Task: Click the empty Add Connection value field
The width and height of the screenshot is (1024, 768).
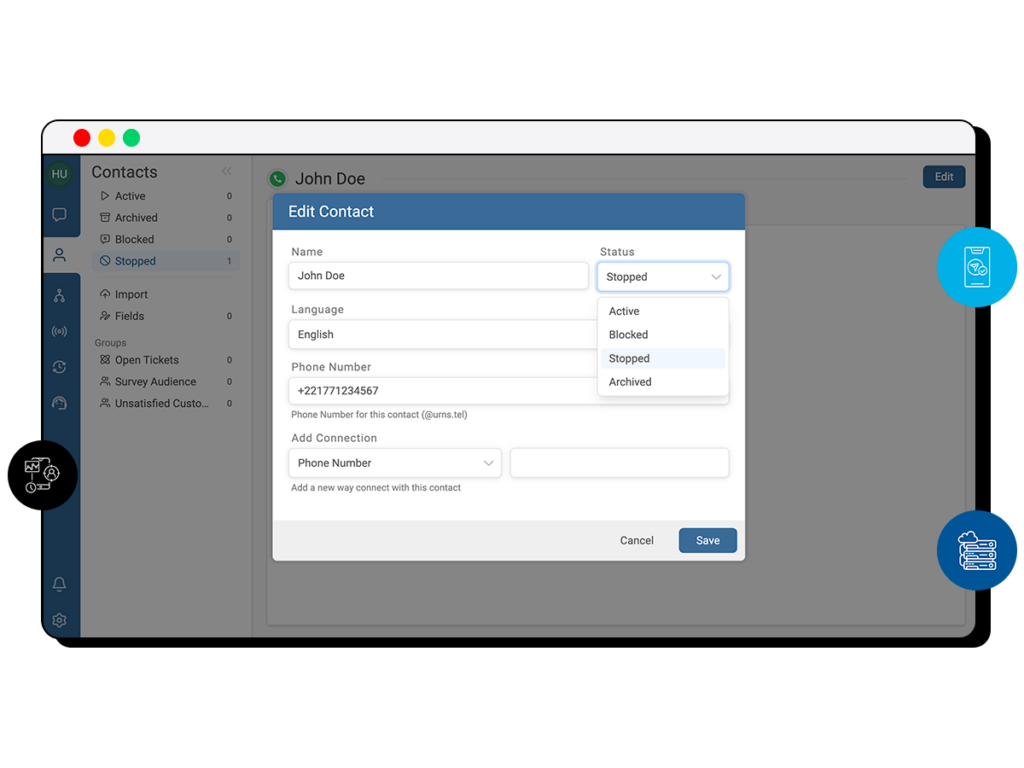Action: coord(619,463)
